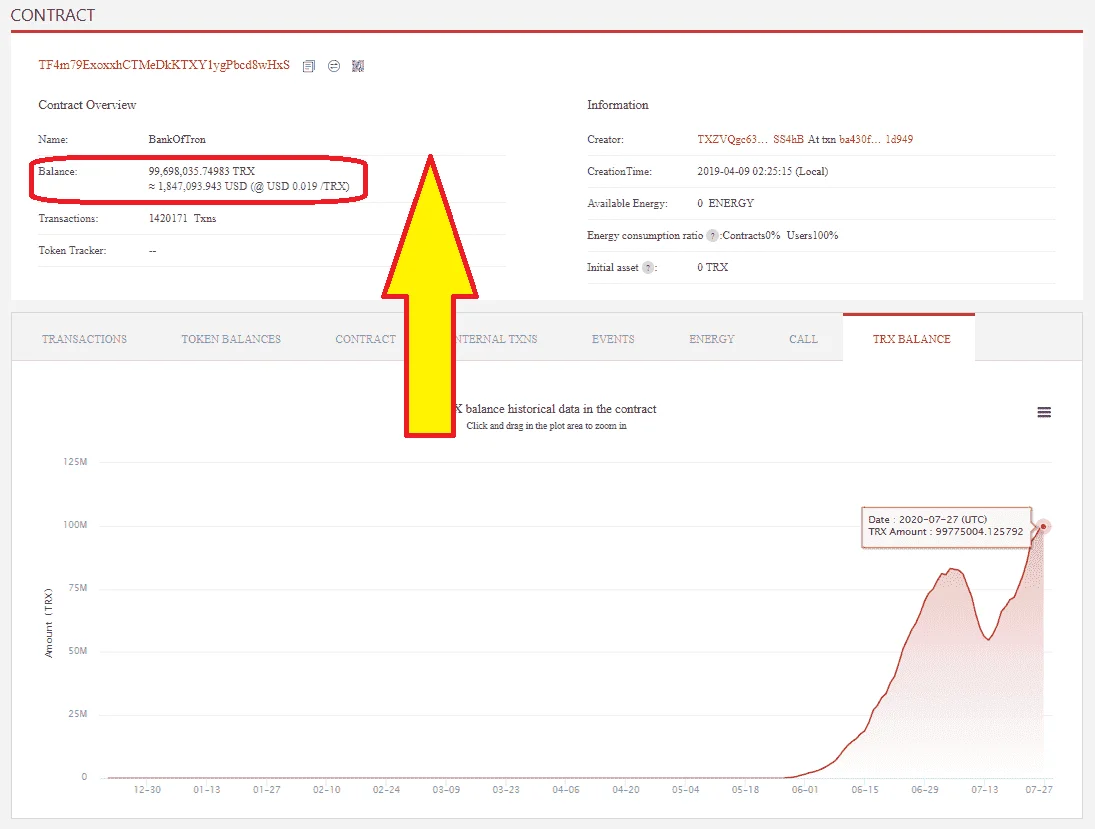This screenshot has width=1095, height=829.
Task: Copy the contract address with copy icon
Action: [x=309, y=66]
